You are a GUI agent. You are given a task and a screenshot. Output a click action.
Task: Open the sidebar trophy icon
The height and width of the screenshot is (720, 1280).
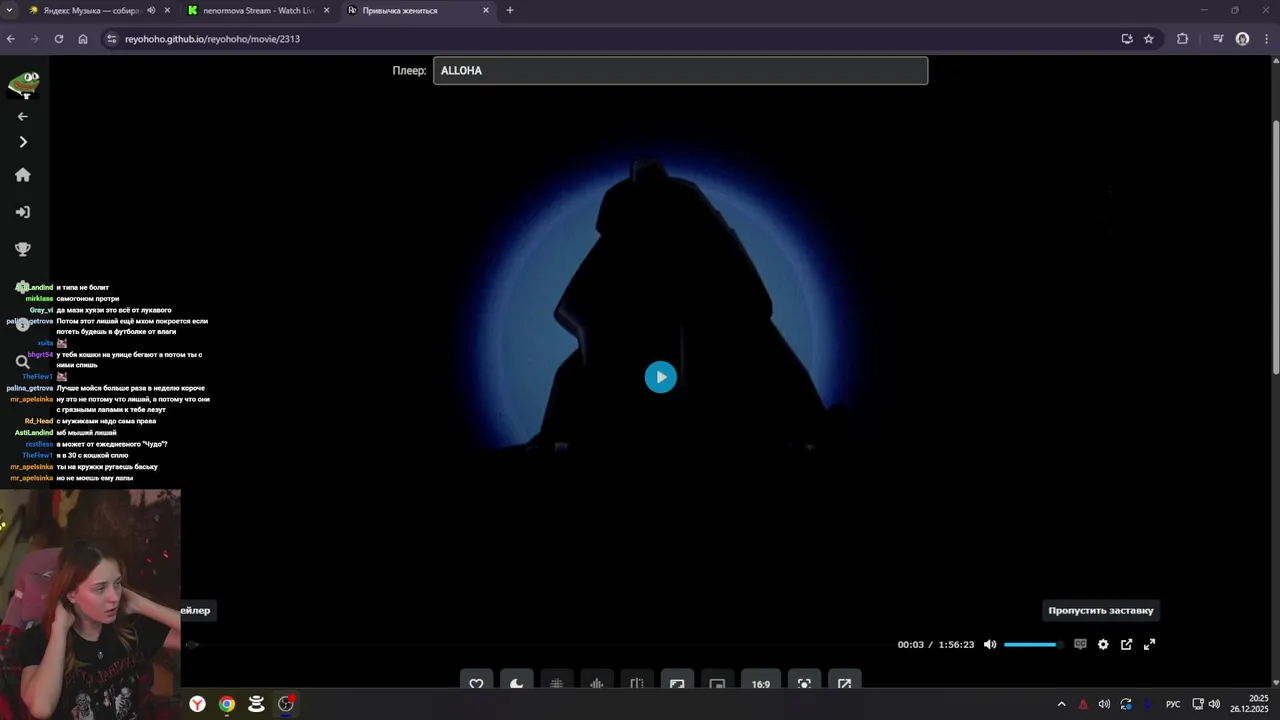click(23, 249)
